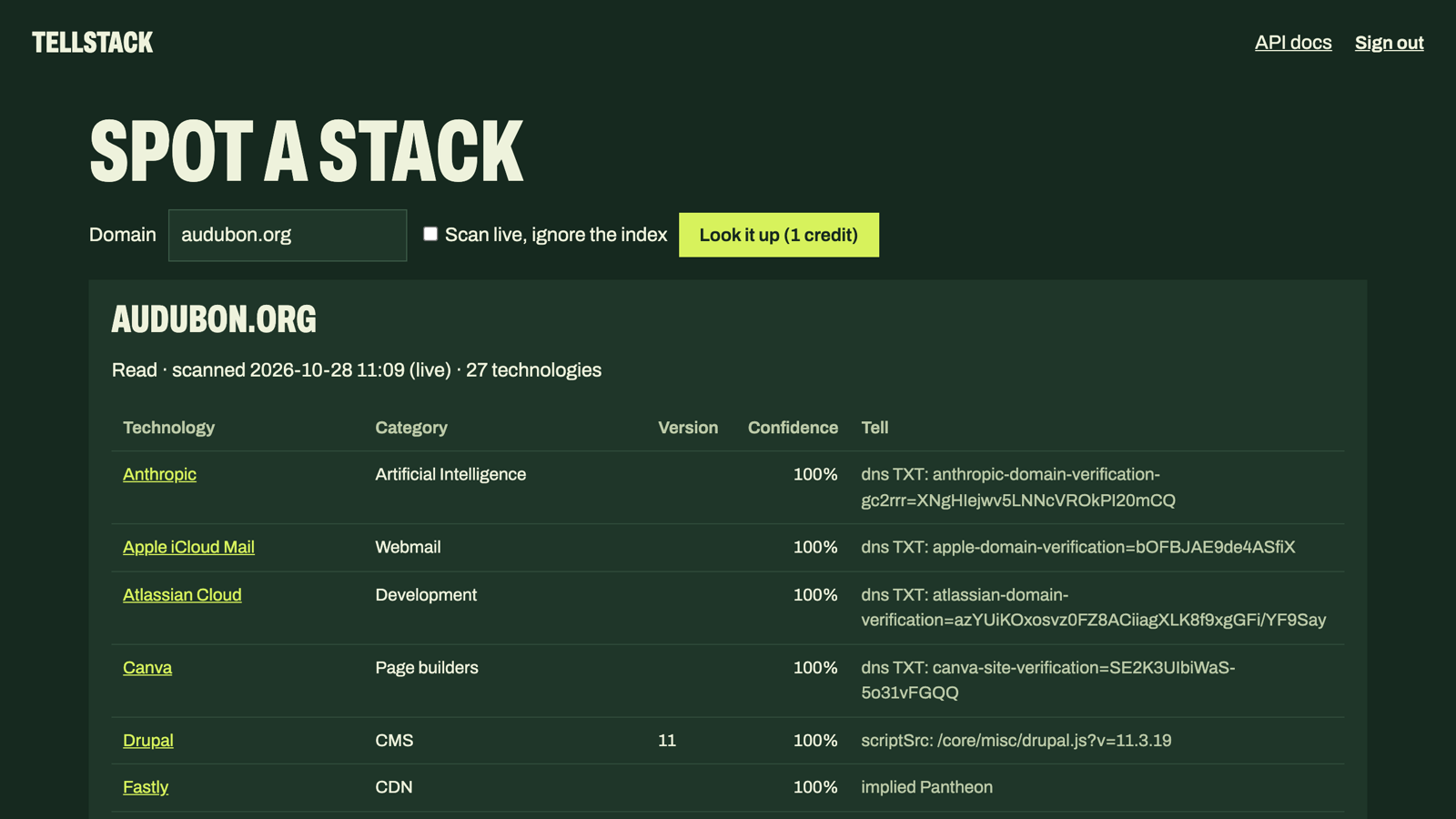Click the Version column header

point(688,428)
